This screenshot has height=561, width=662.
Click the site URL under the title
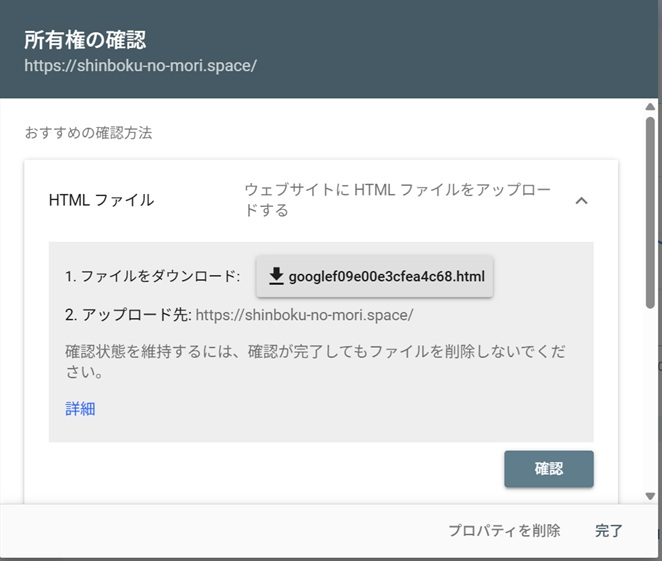[x=141, y=66]
